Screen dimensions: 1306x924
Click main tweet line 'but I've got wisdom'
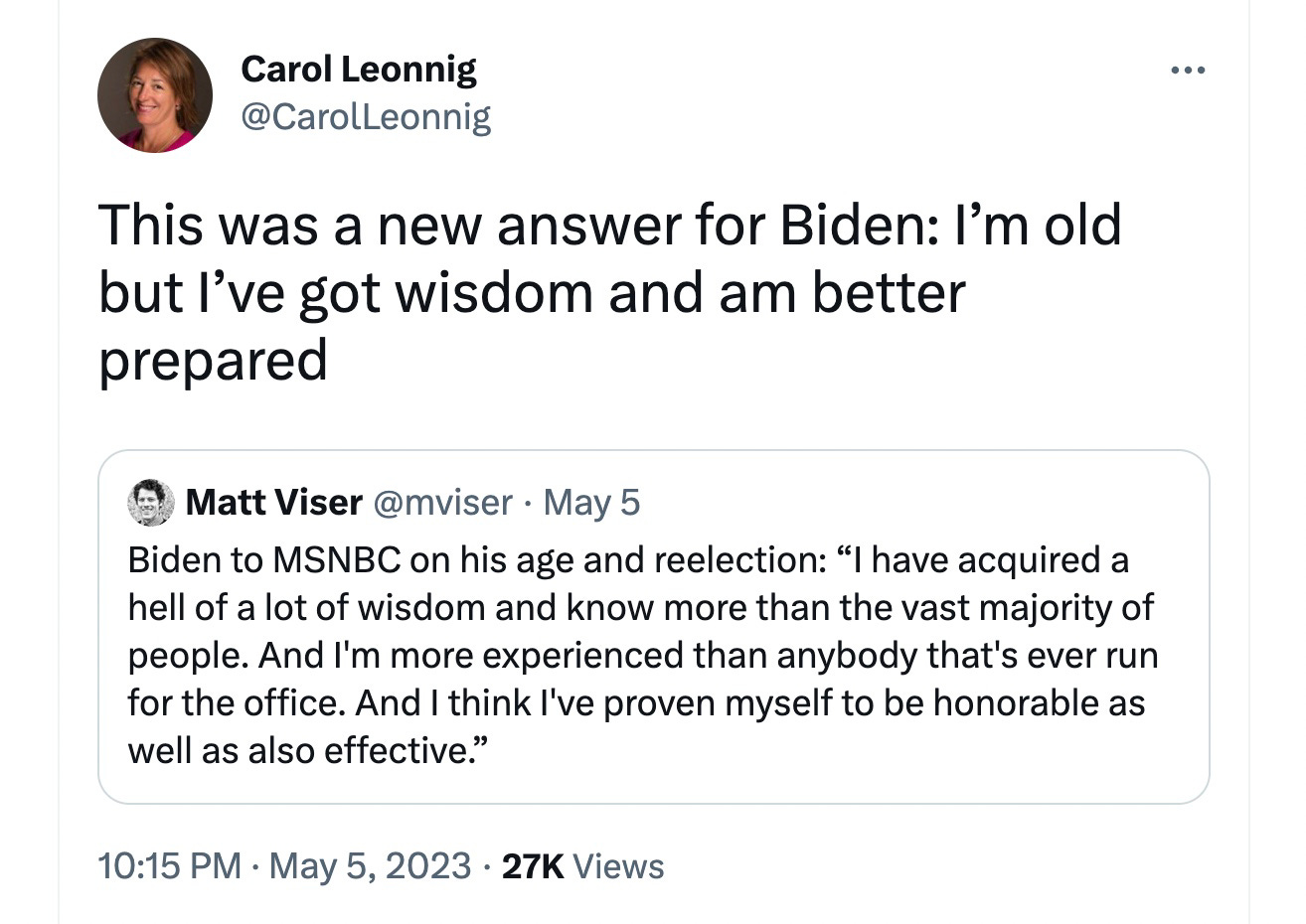pyautogui.click(x=532, y=293)
